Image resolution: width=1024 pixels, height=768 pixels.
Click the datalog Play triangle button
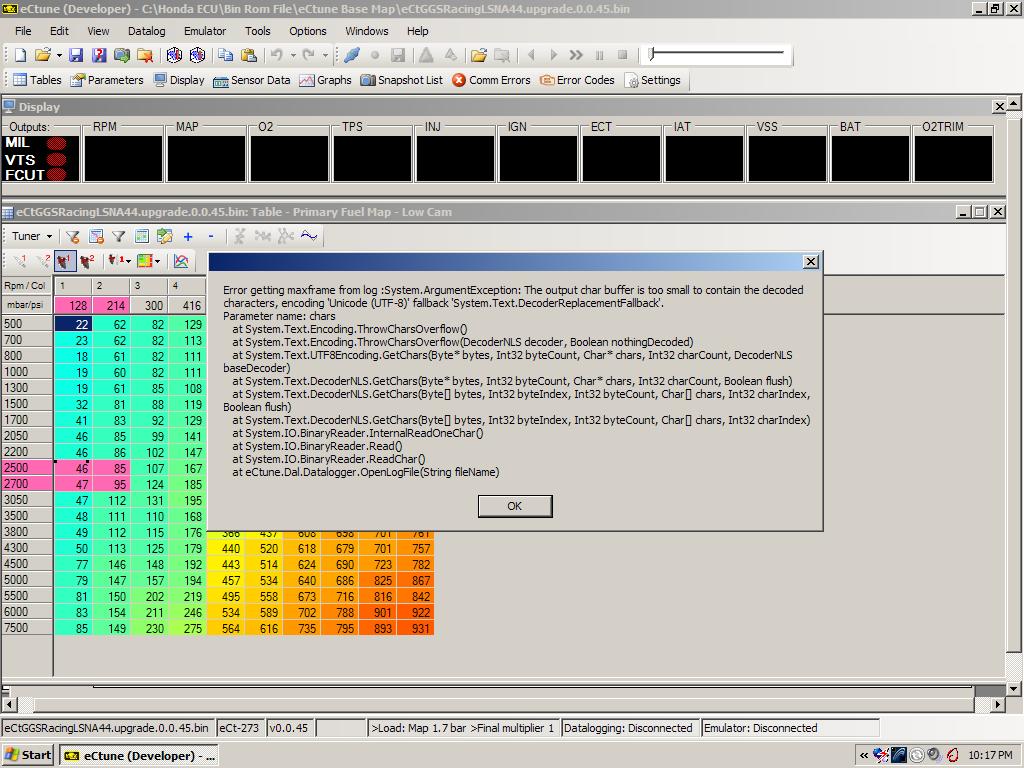tap(554, 56)
